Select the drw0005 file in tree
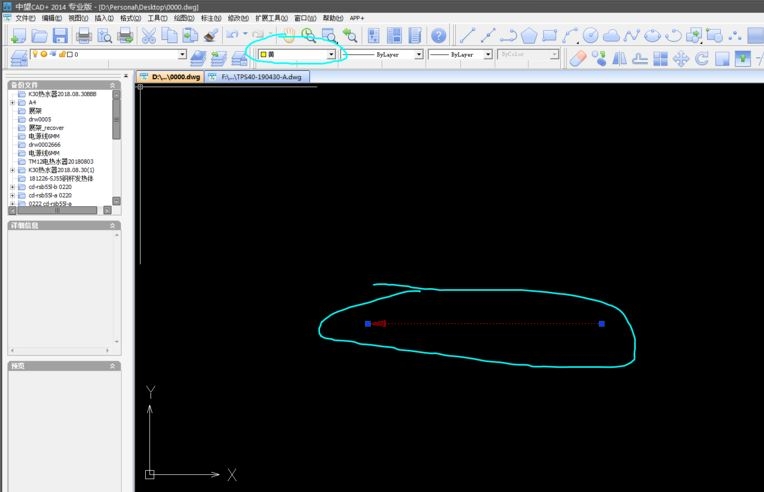This screenshot has width=764, height=492. tap(40, 119)
